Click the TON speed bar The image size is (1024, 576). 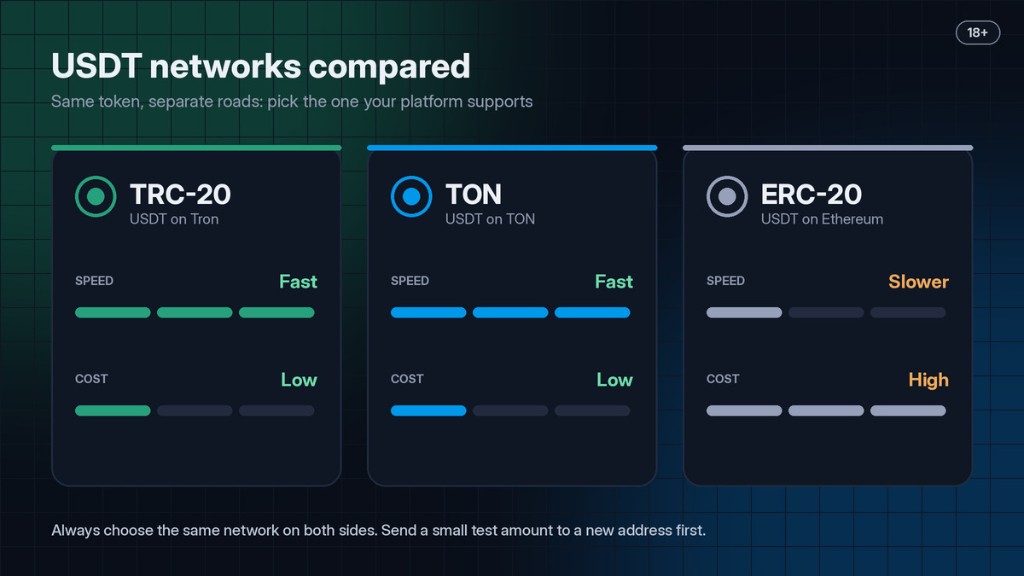510,313
